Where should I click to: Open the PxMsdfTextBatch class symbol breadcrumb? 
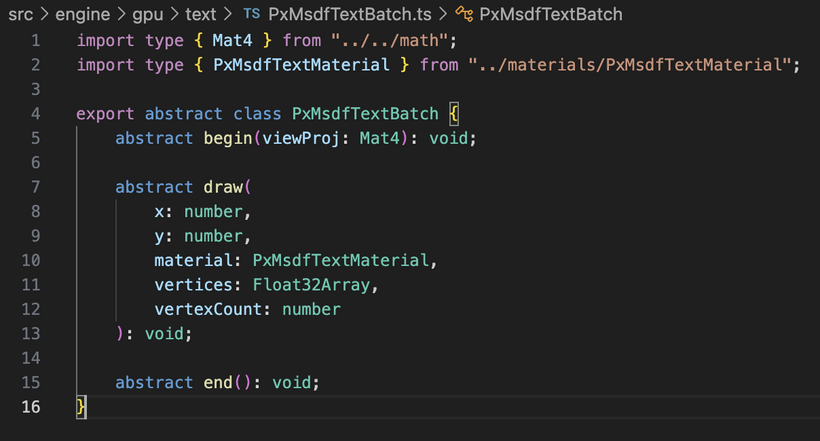(550, 15)
